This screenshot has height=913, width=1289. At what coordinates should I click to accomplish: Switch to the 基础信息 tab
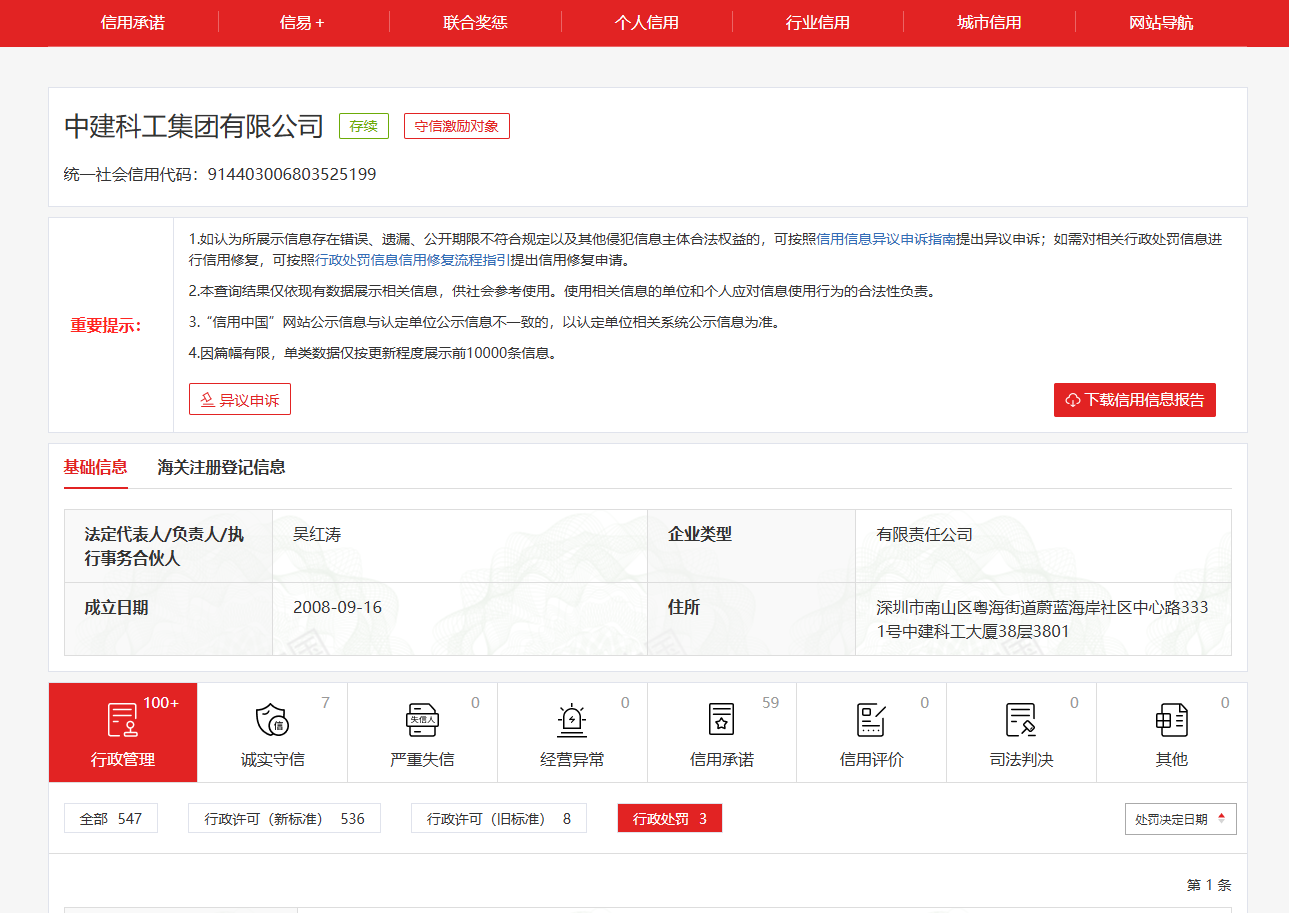(x=96, y=467)
